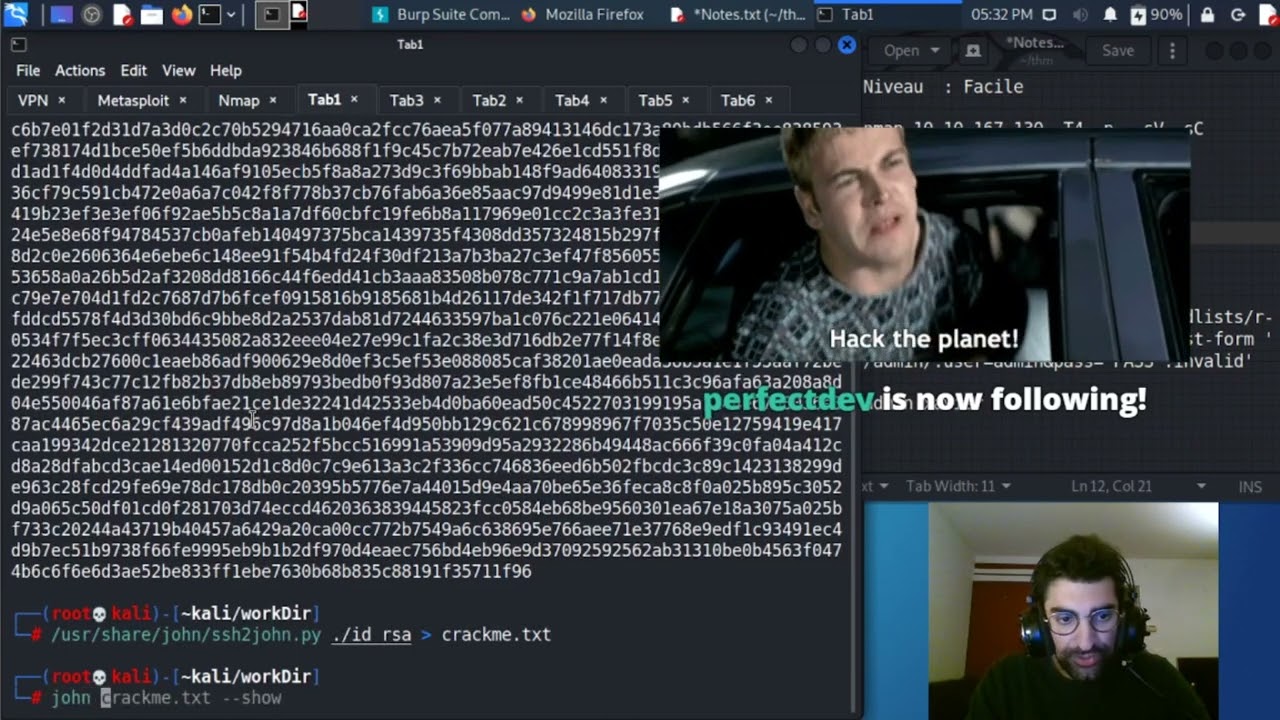Viewport: 1280px width, 720px height.
Task: Open the File menu in terminal
Action: point(28,70)
